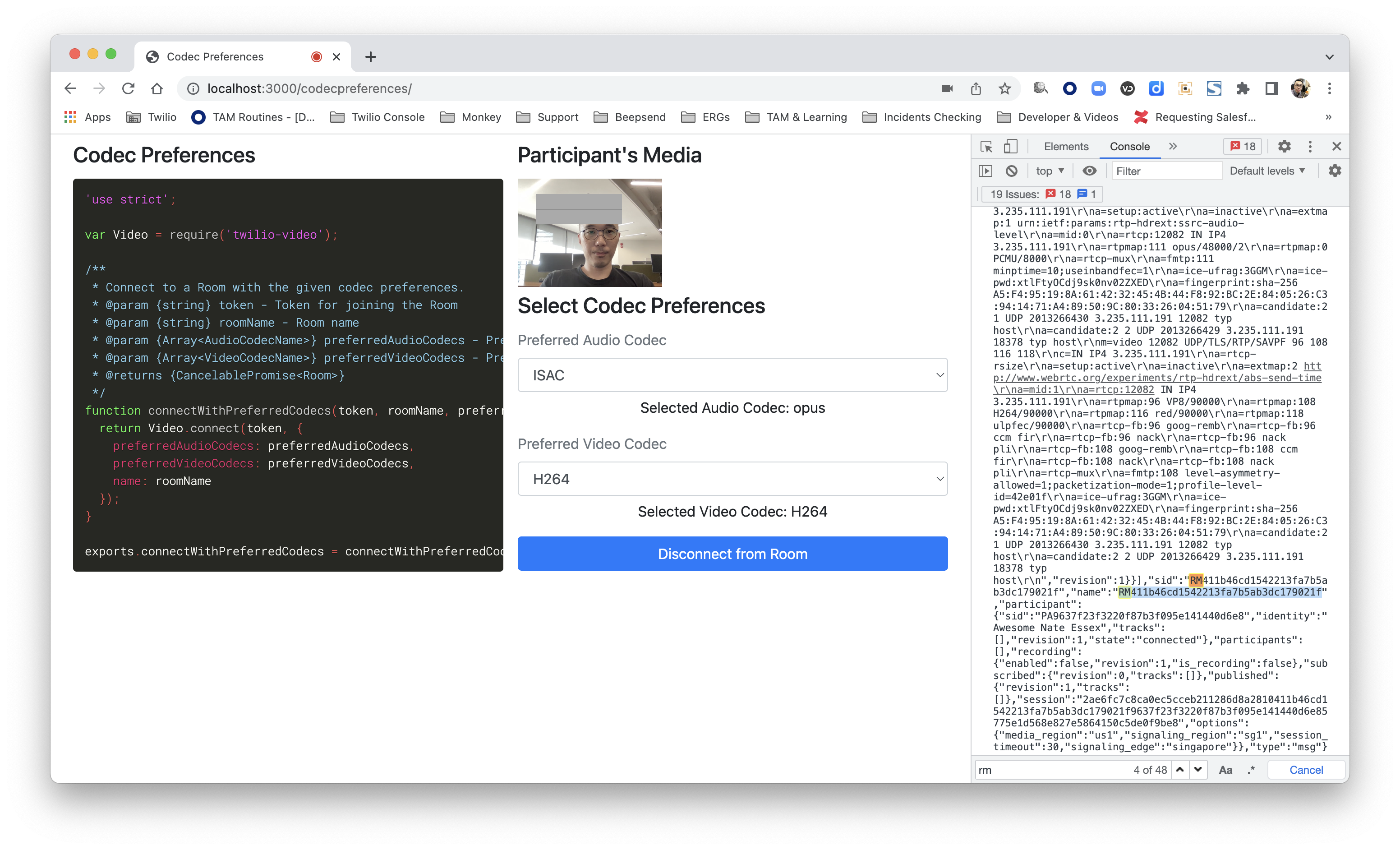Toggle the browser side panel icon

[x=1271, y=88]
